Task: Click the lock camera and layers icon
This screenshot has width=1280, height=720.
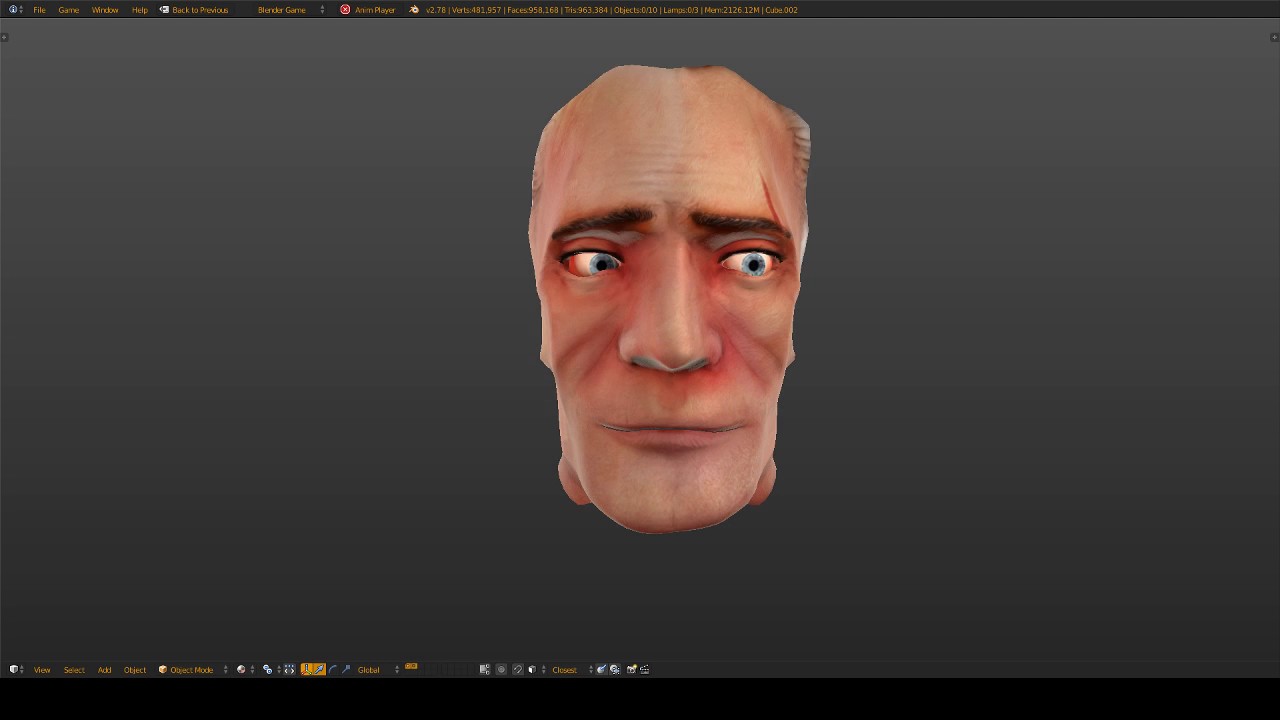Action: coord(485,670)
